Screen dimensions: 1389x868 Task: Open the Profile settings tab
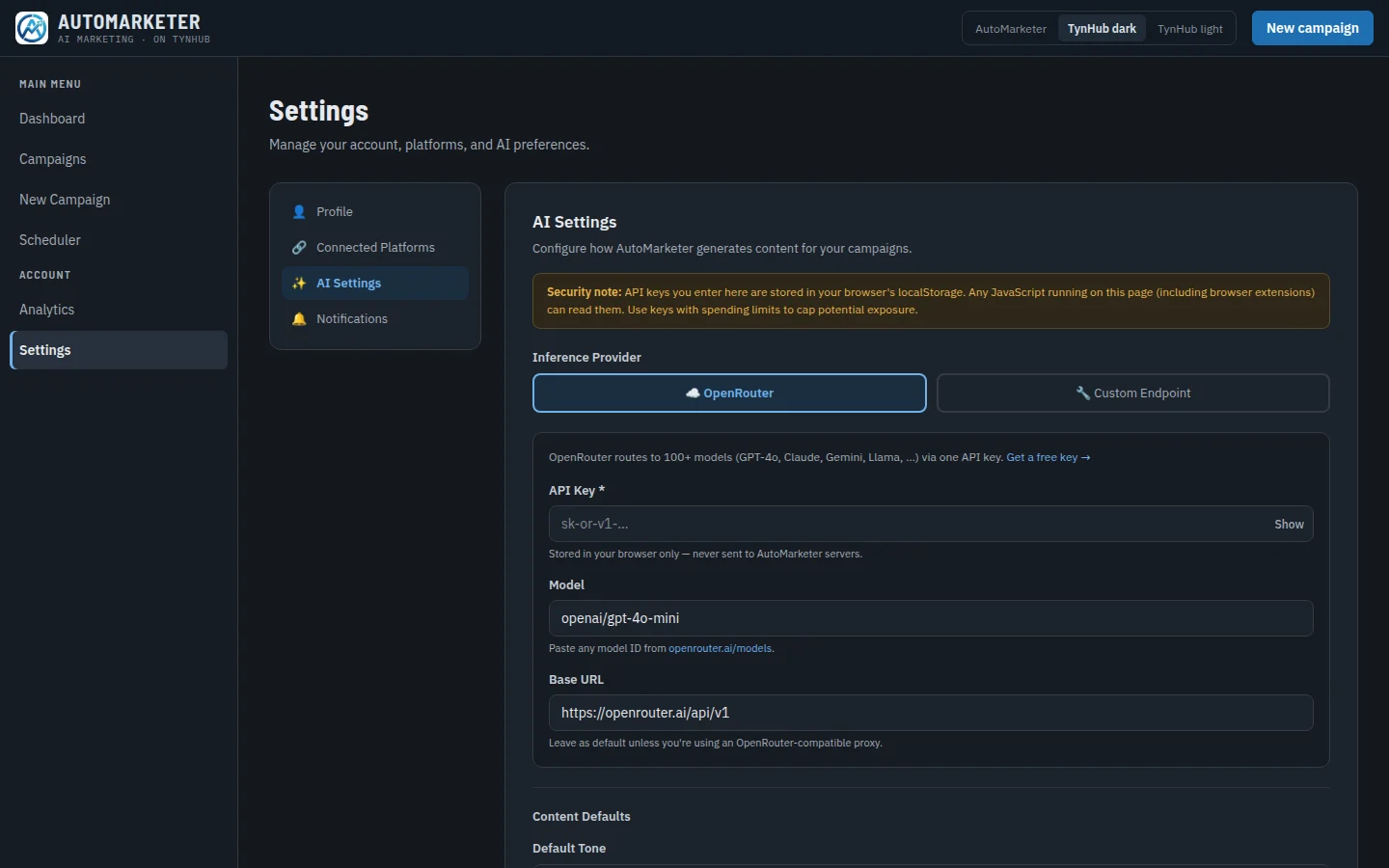click(375, 212)
